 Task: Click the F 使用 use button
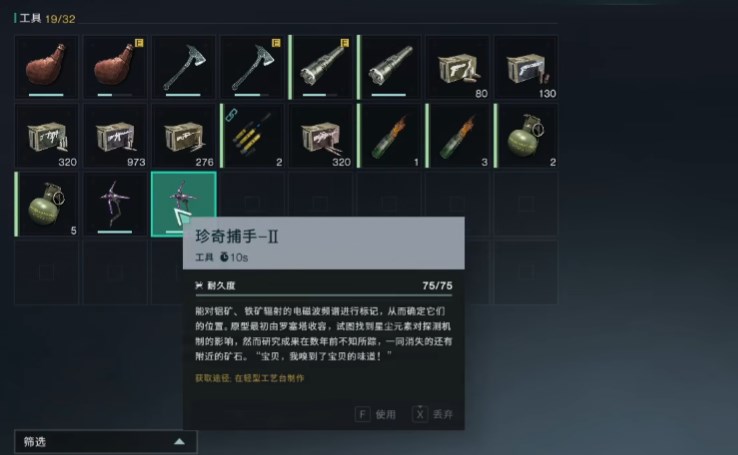(x=376, y=415)
